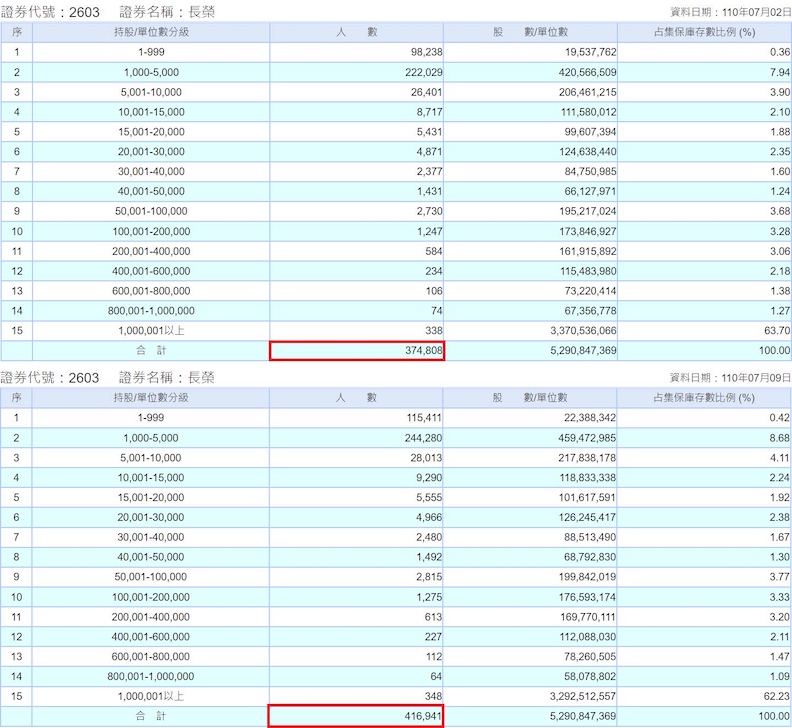Viewport: 792px width, 728px height.
Task: Select the holder count 222,029
Action: click(423, 72)
